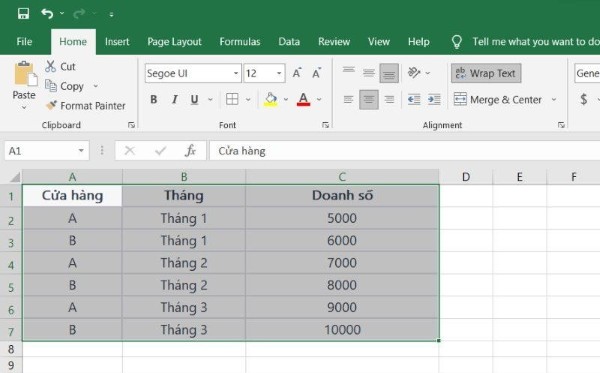The image size is (600, 373).
Task: Open the File tab
Action: [24, 41]
